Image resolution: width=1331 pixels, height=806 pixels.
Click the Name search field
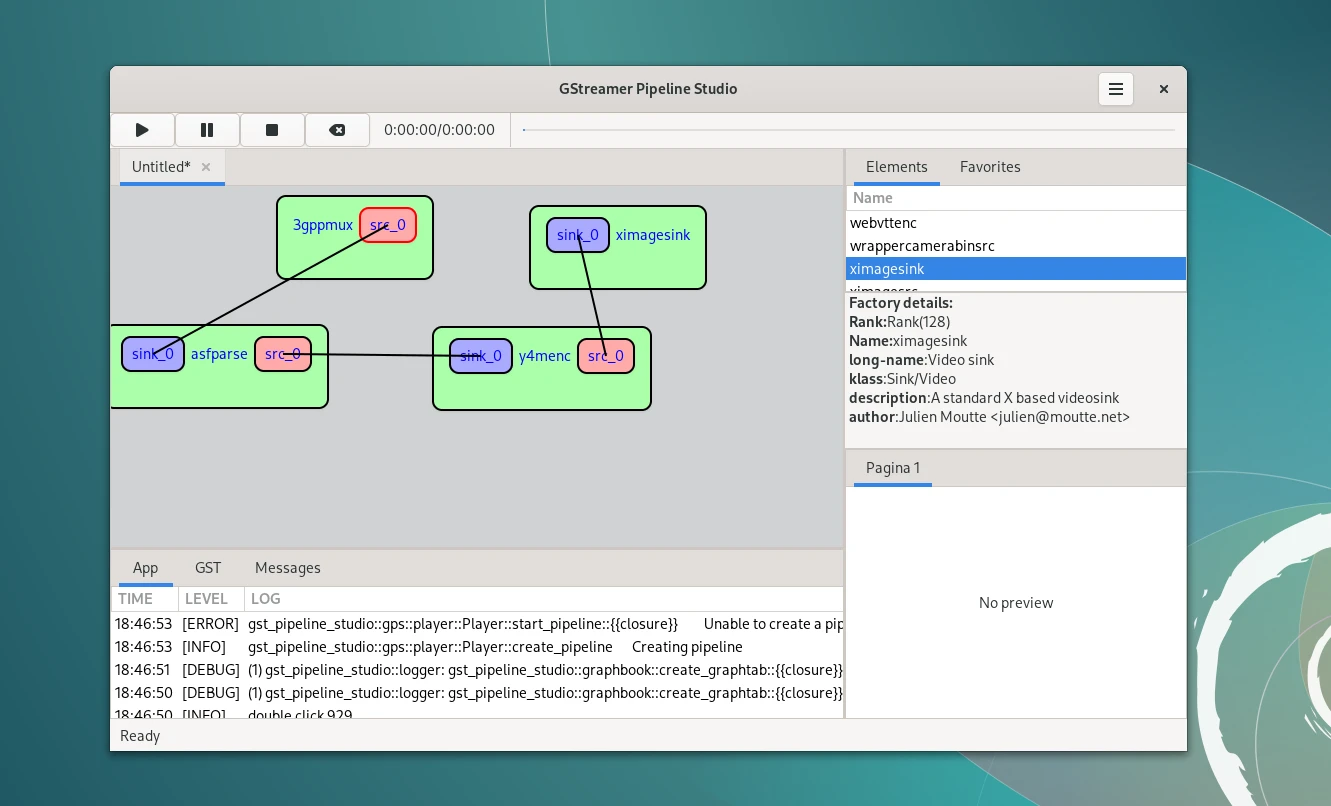coord(1015,198)
